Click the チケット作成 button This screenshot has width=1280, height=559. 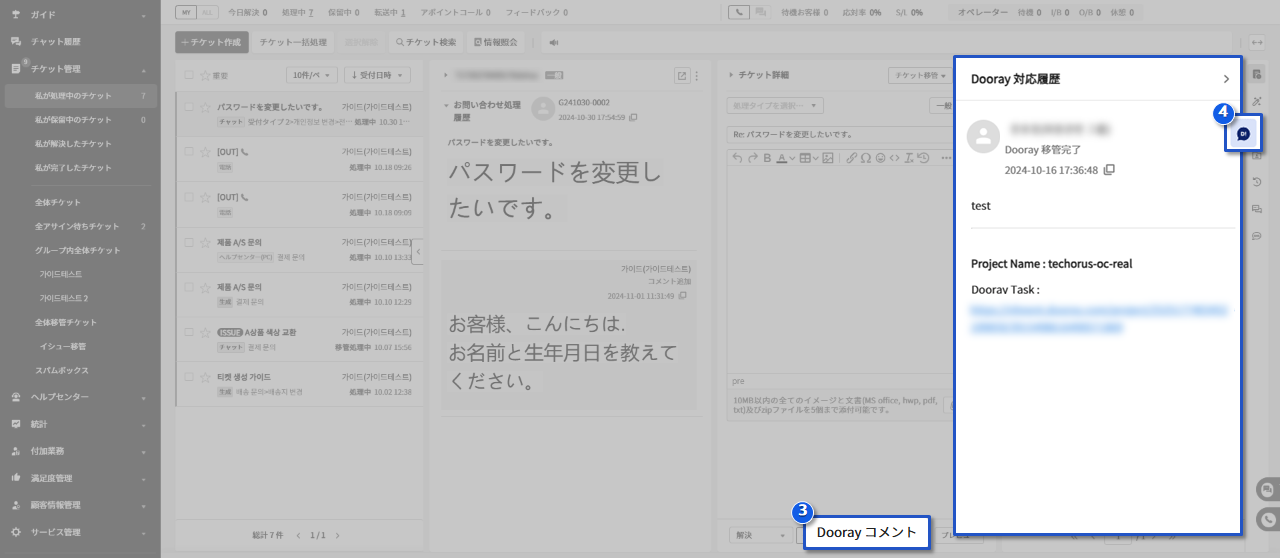(210, 43)
